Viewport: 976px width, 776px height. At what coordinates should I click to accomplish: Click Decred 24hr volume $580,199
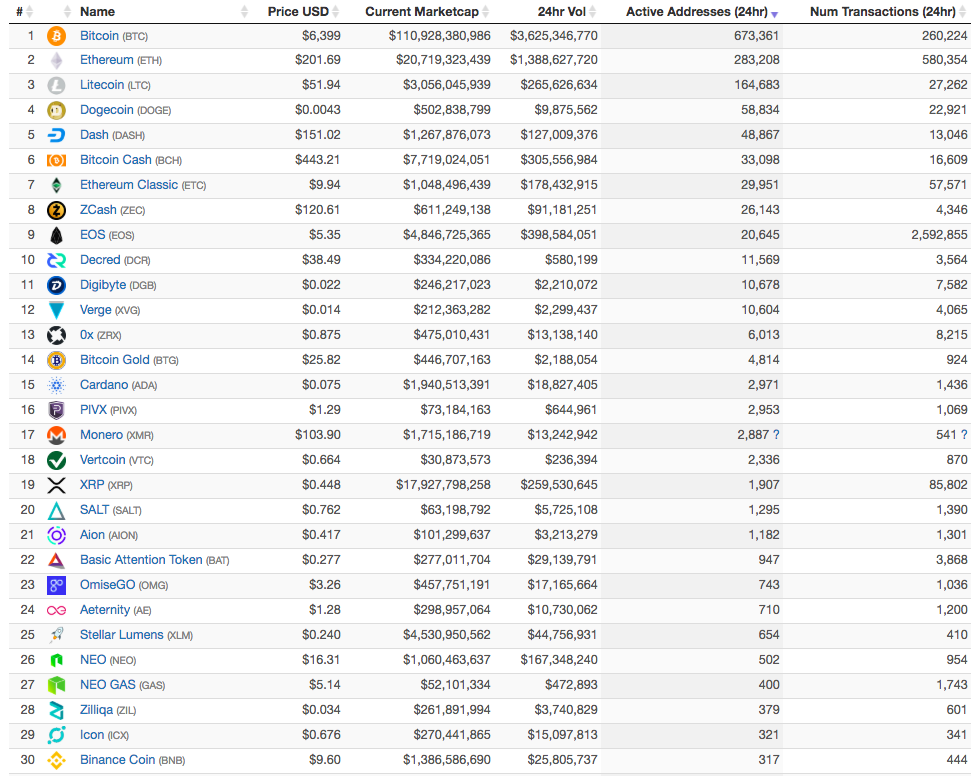point(571,259)
